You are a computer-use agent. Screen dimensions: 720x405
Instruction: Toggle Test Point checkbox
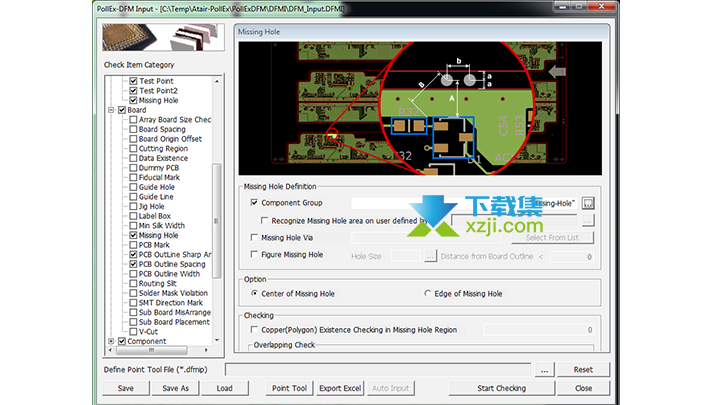pyautogui.click(x=133, y=81)
